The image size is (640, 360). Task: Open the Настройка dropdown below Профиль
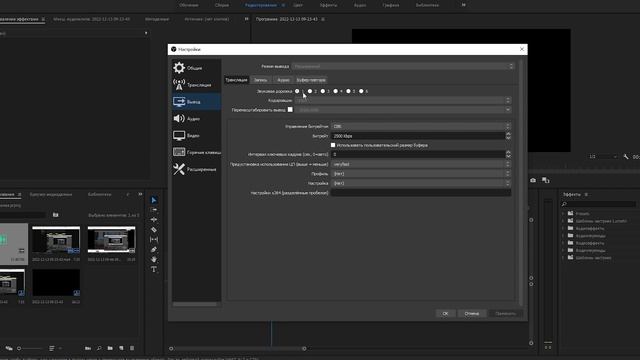[x=421, y=183]
